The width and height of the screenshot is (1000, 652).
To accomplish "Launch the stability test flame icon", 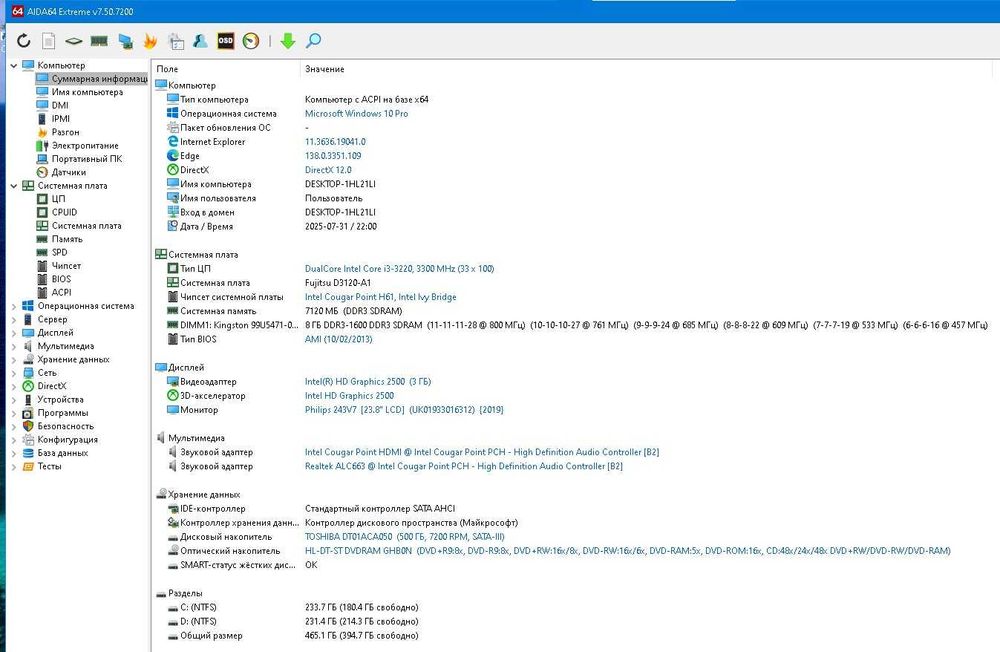I will point(150,41).
